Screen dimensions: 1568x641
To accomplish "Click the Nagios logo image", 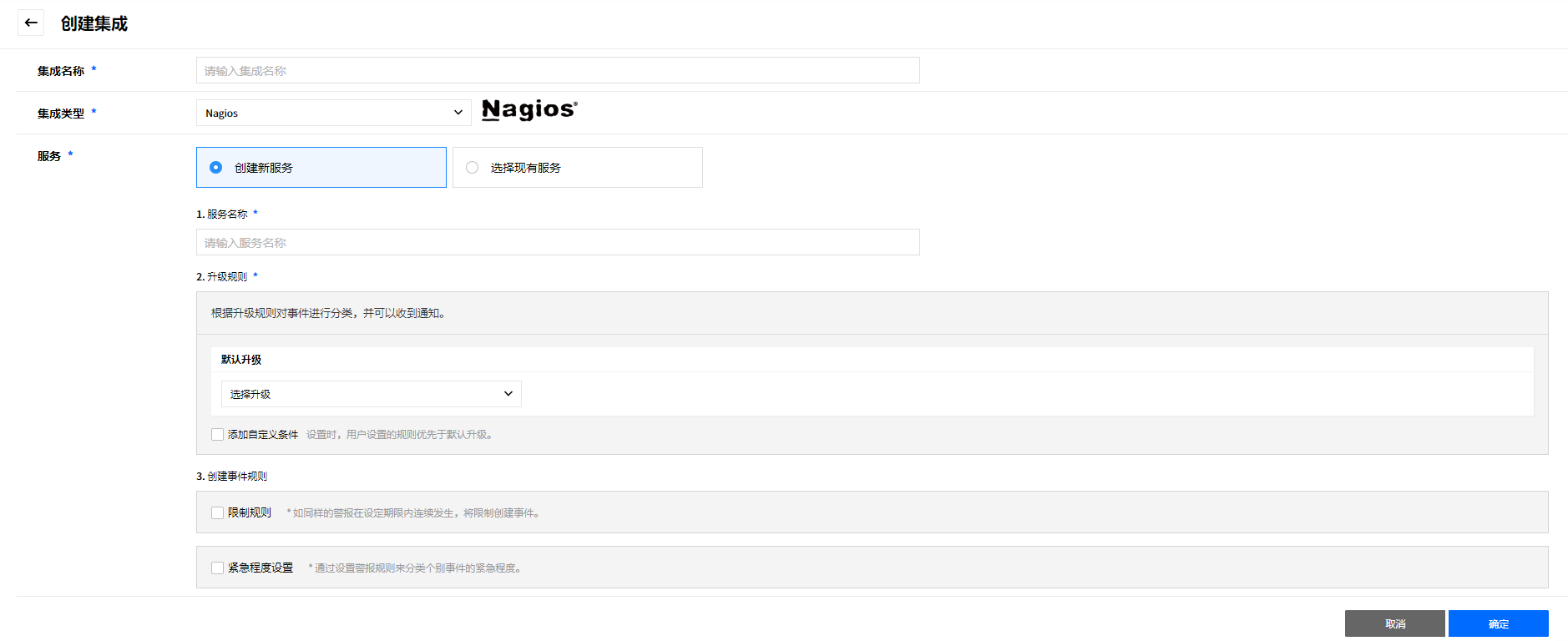I will (x=529, y=110).
